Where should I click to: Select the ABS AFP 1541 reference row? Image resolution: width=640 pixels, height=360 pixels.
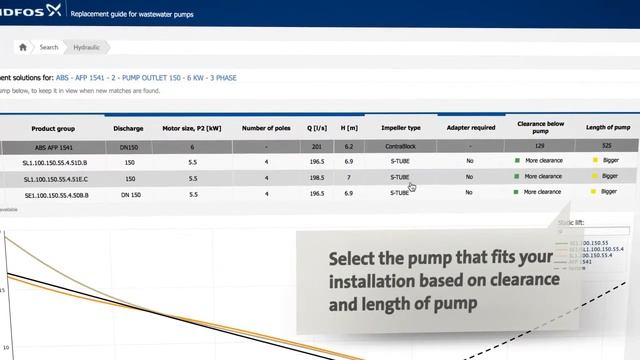319,147
